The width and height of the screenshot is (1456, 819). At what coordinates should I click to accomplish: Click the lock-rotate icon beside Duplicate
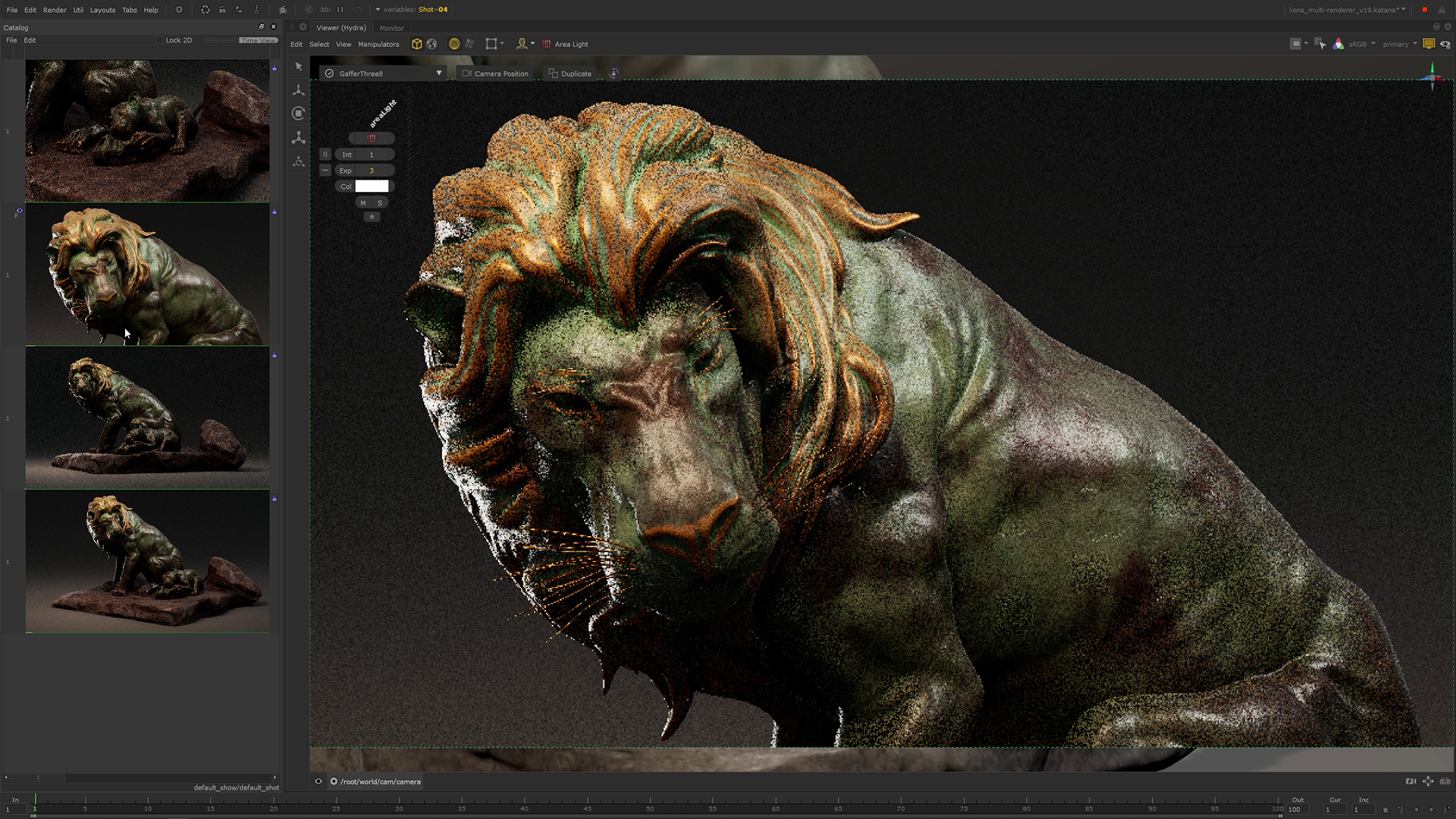613,74
